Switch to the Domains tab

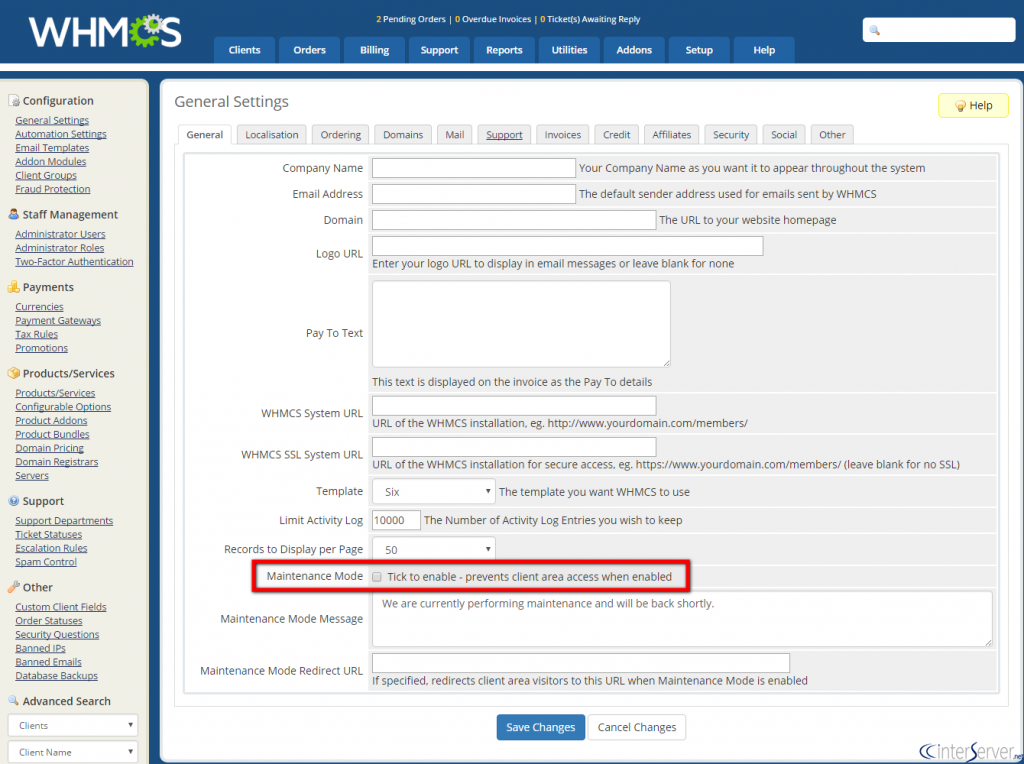[x=403, y=135]
